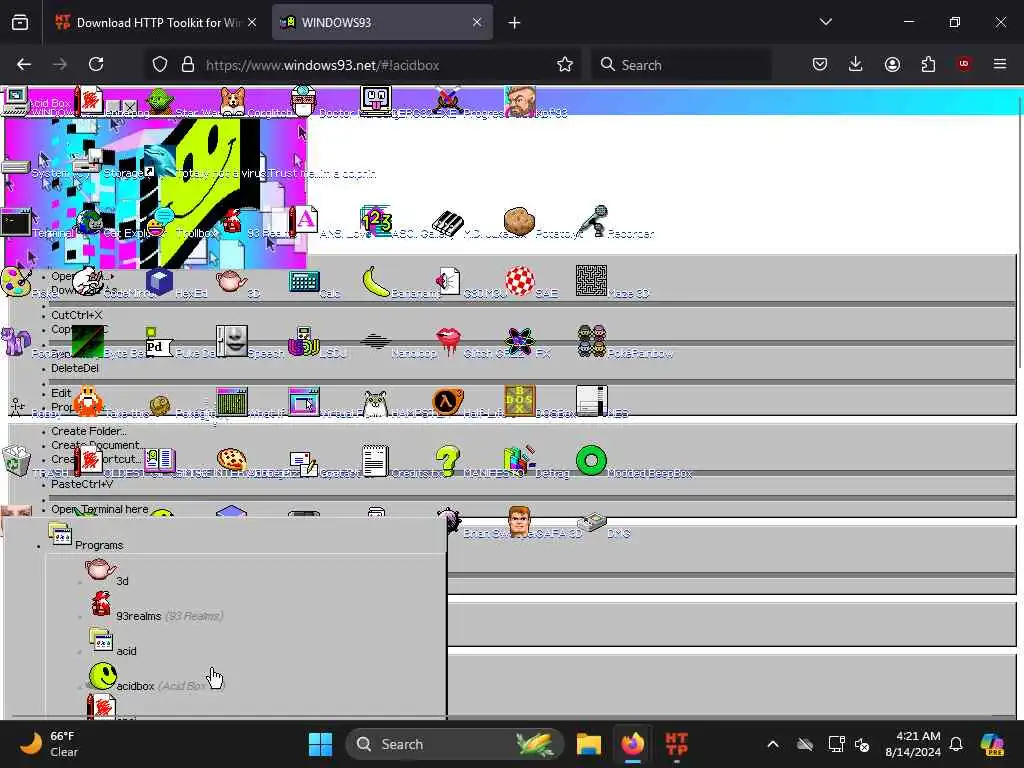Launch the red checkered ball SAE icon

point(520,281)
